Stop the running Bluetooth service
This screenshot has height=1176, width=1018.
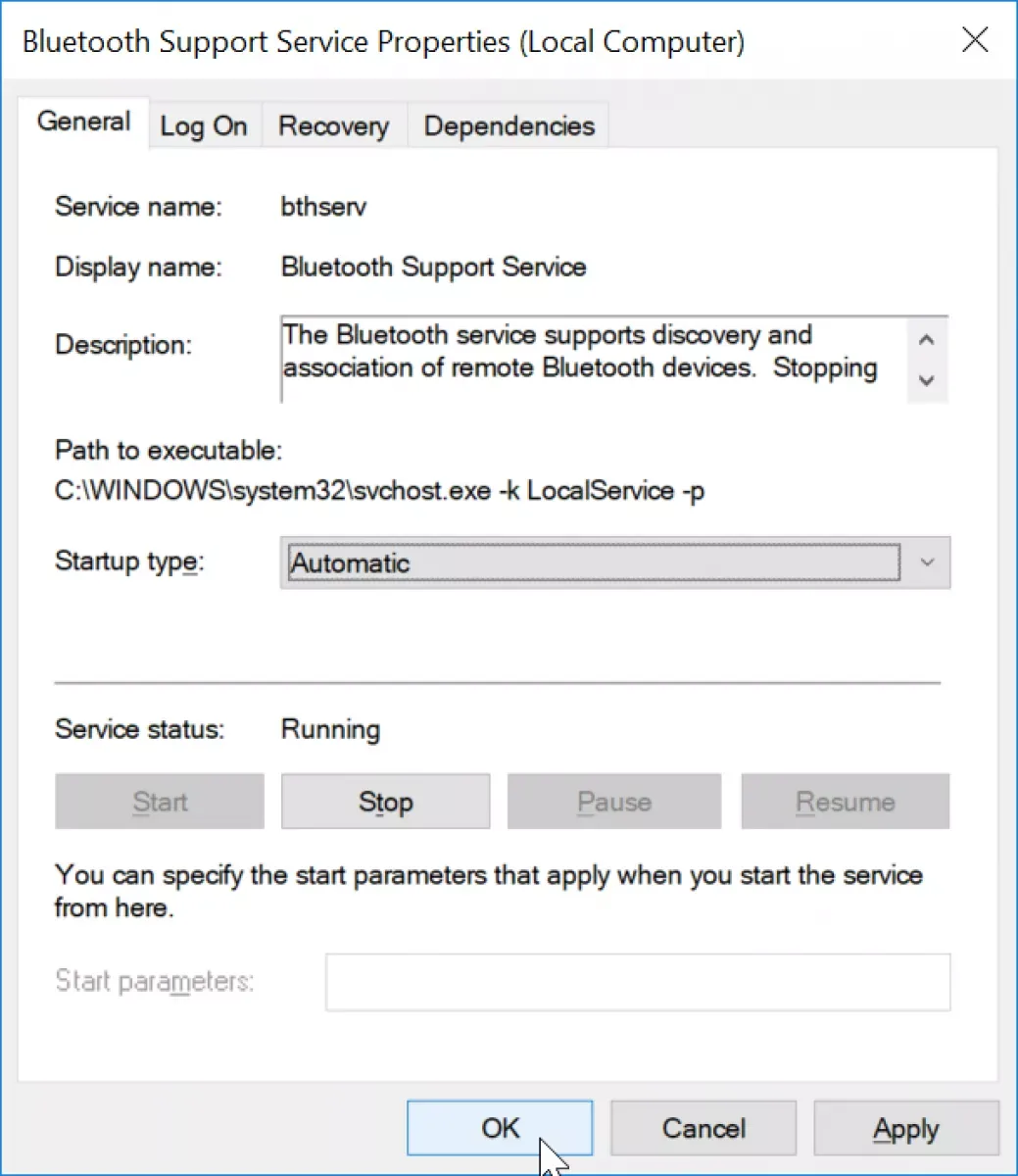click(385, 802)
